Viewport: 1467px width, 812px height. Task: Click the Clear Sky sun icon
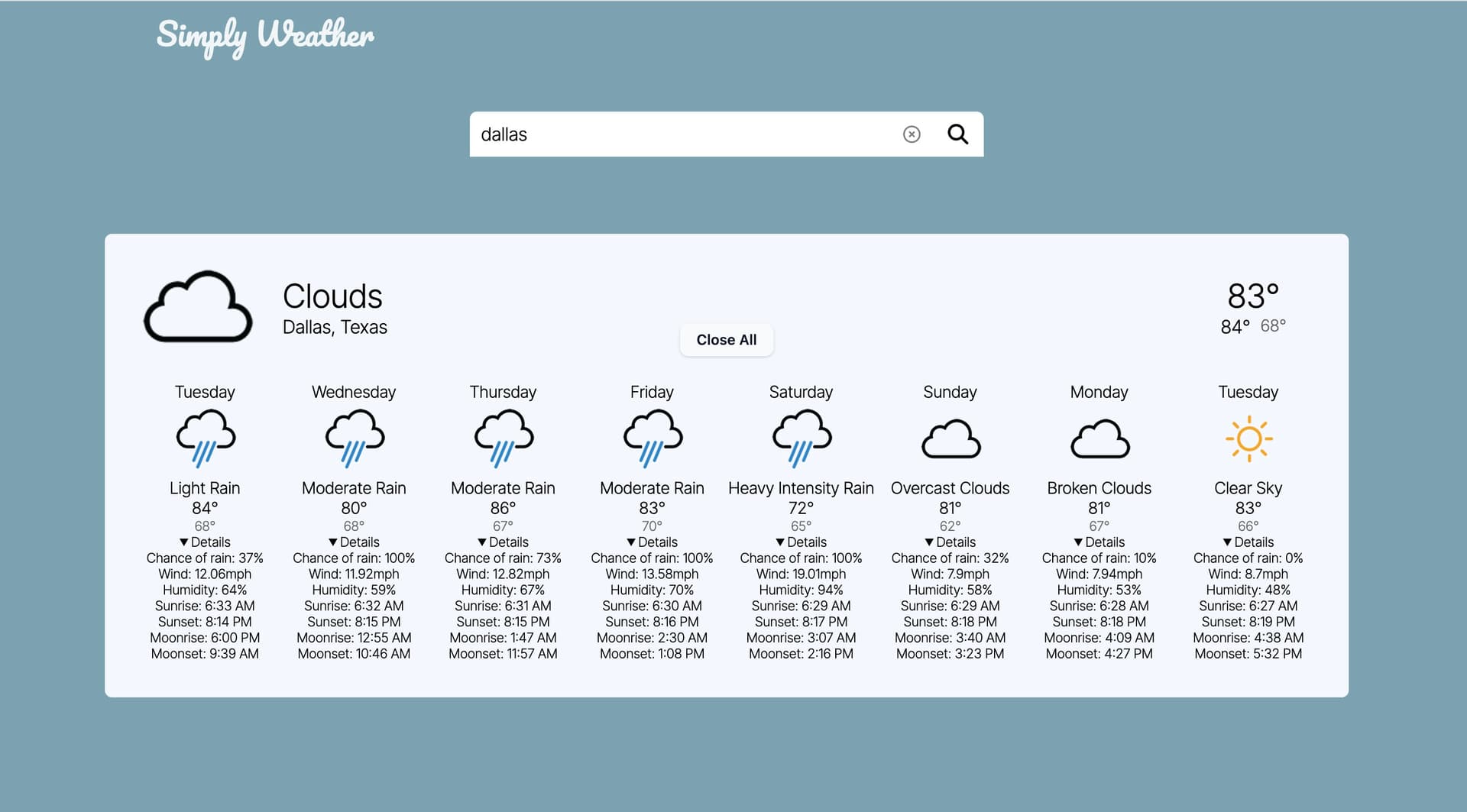tap(1248, 438)
